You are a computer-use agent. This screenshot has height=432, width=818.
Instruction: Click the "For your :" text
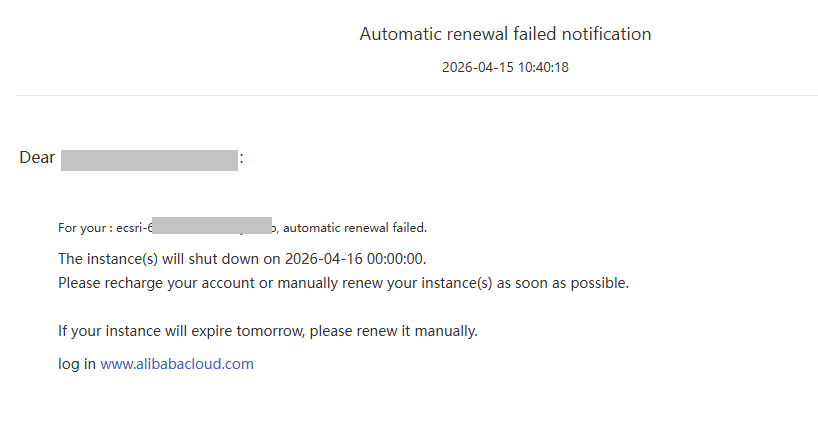click(85, 227)
